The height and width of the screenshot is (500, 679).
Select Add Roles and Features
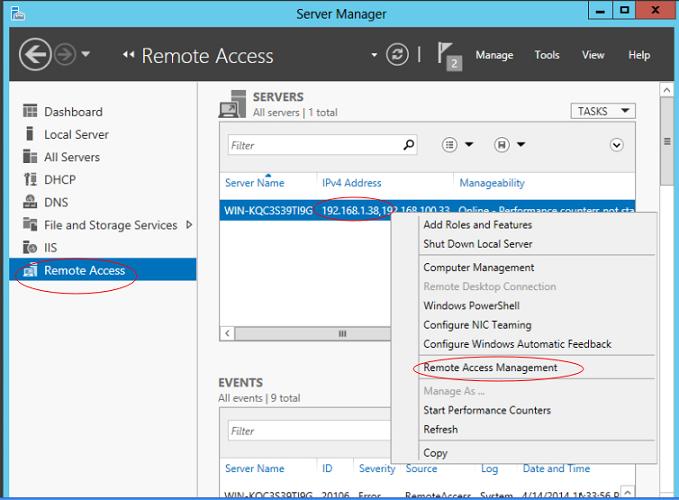click(477, 225)
